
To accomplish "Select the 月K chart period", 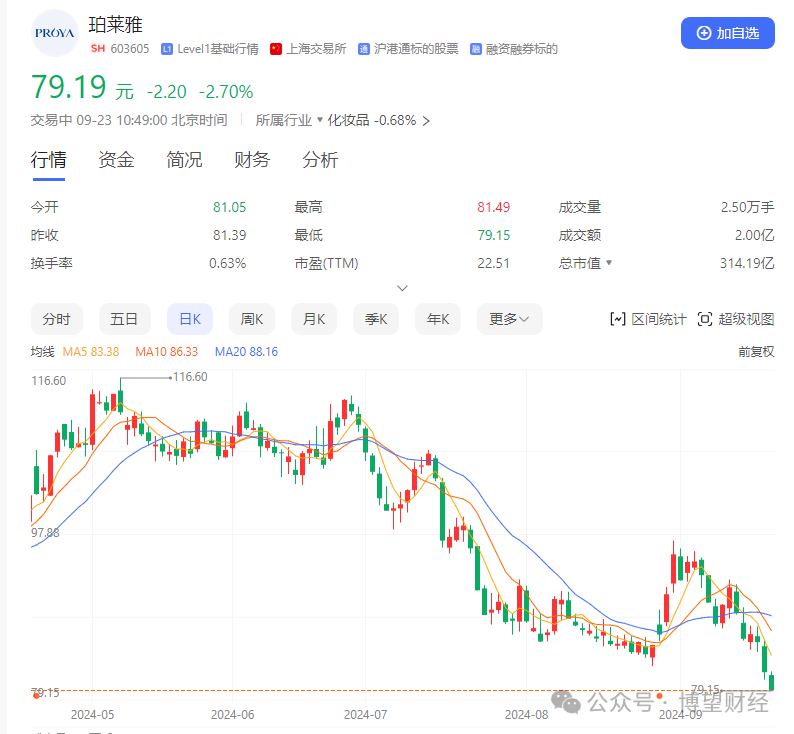I will click(314, 319).
